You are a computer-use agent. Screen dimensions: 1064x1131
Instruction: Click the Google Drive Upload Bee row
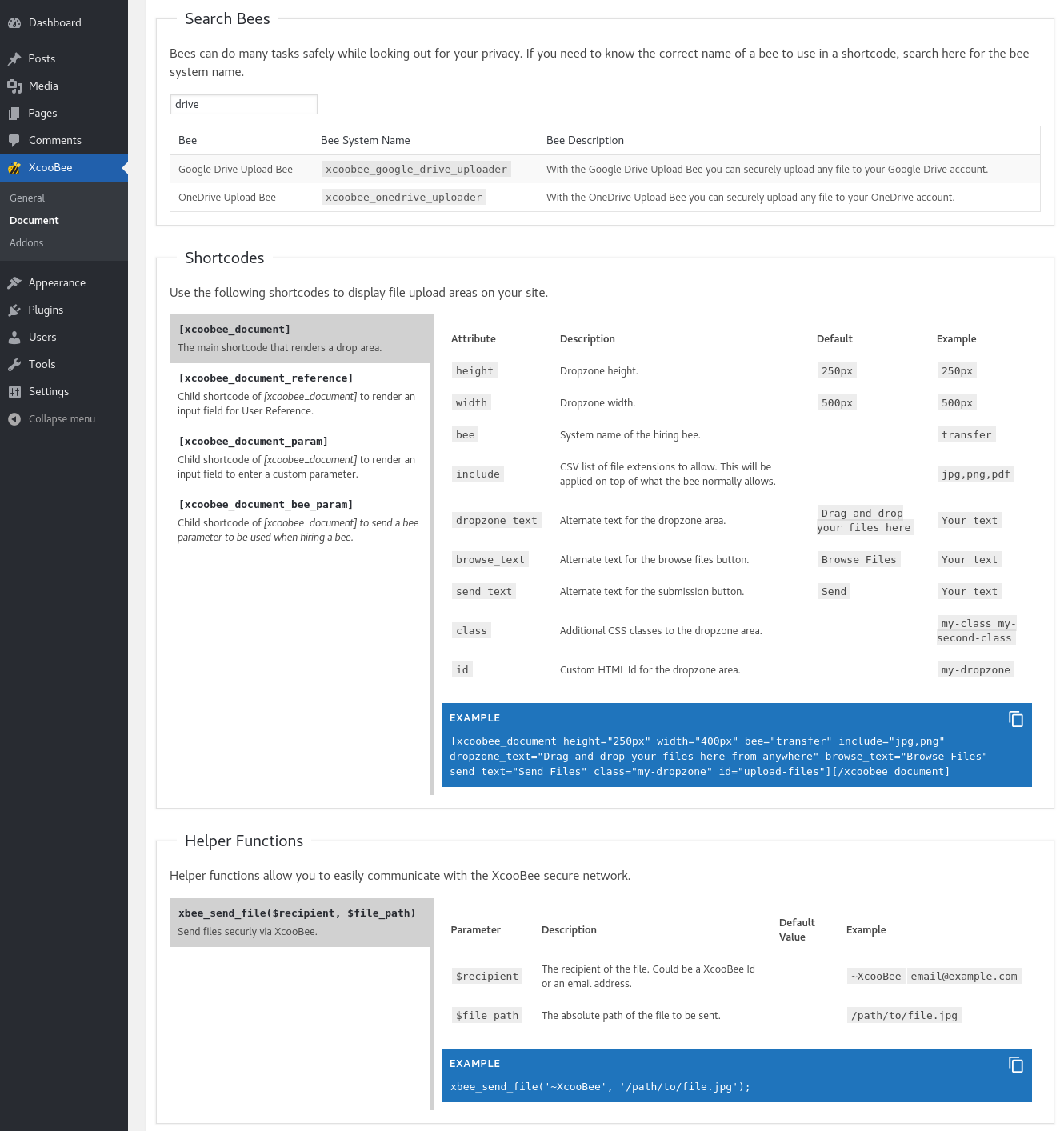tap(605, 169)
